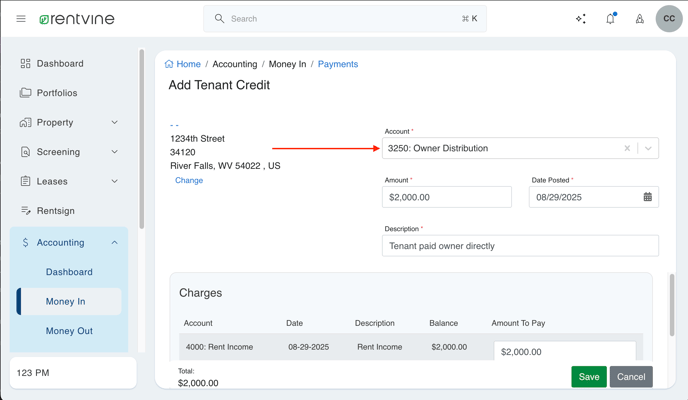Click the Payments breadcrumb link
Viewport: 688px width, 400px height.
point(337,64)
